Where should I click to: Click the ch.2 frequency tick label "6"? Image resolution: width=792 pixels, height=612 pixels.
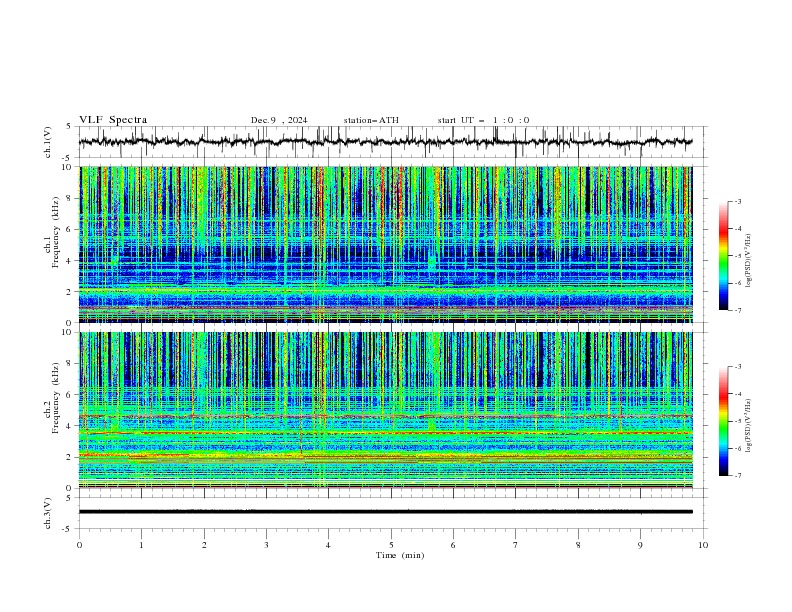(70, 395)
